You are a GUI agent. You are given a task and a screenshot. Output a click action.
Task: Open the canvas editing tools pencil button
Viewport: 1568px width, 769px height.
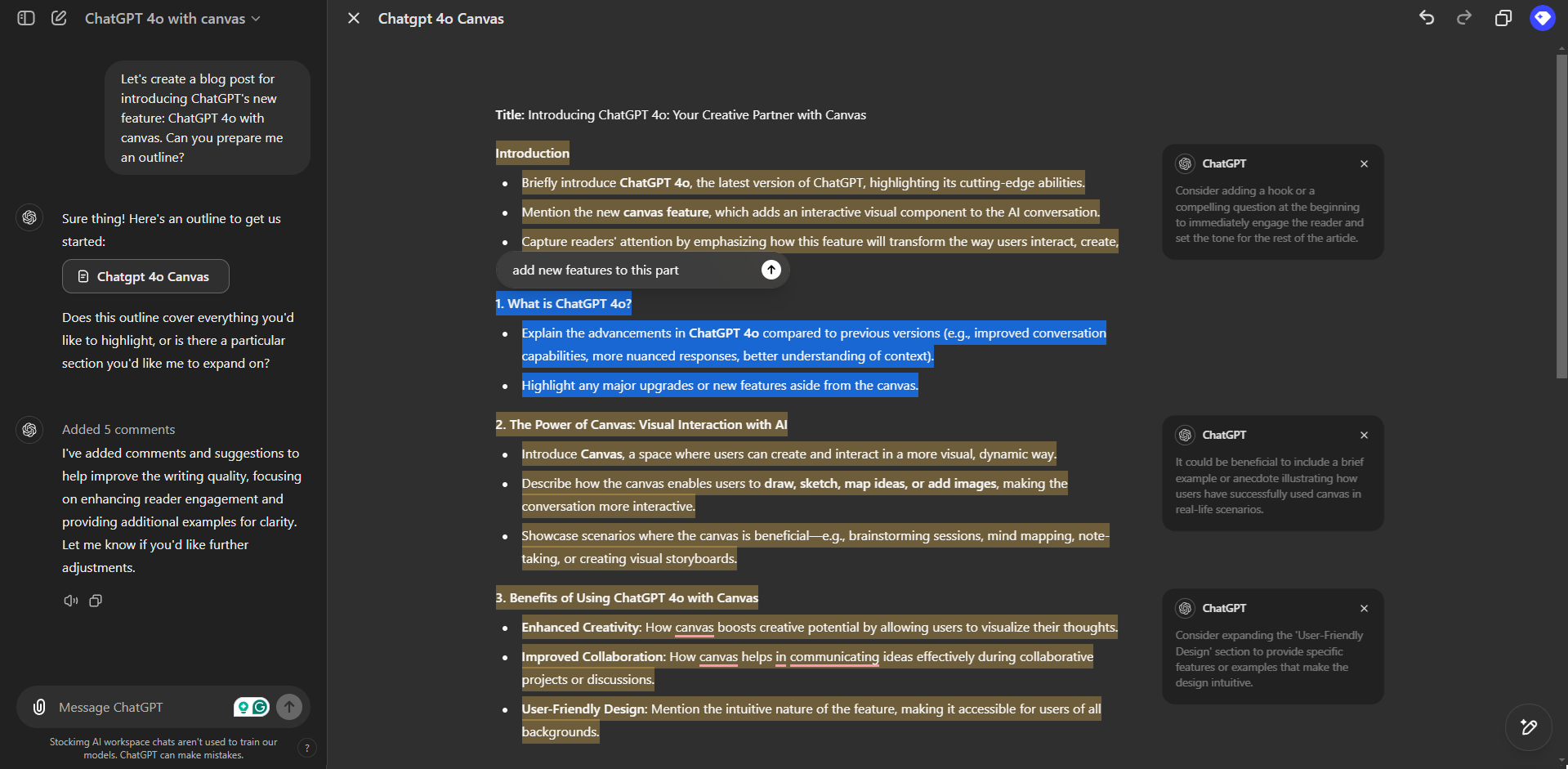coord(1528,727)
